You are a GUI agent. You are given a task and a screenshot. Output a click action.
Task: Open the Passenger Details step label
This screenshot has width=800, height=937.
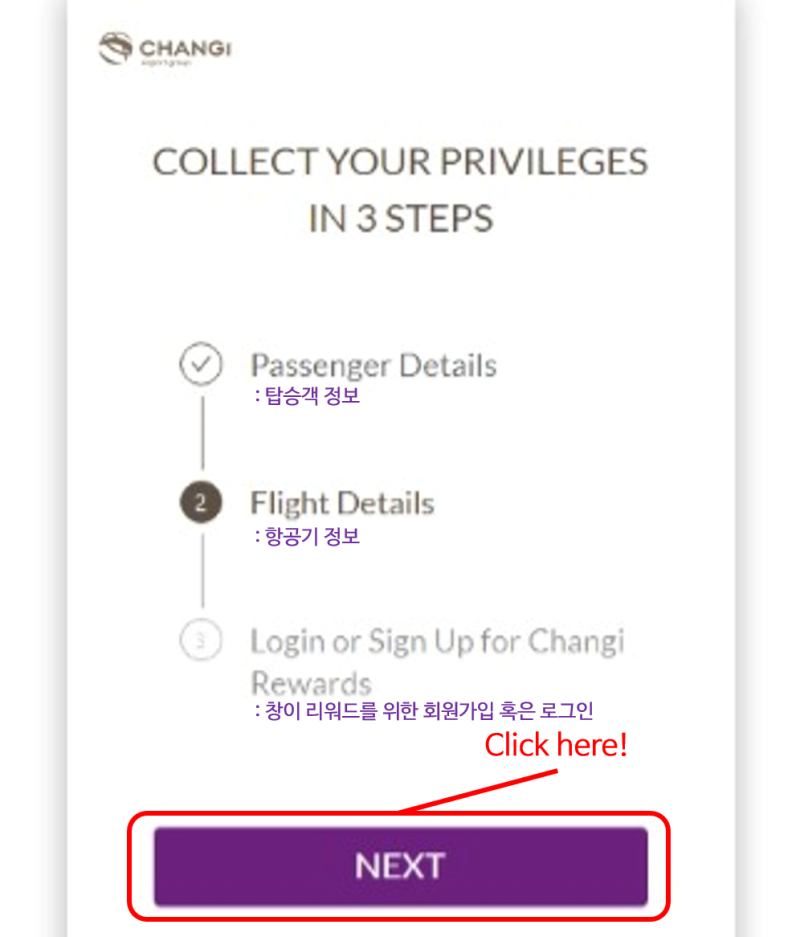coord(373,365)
